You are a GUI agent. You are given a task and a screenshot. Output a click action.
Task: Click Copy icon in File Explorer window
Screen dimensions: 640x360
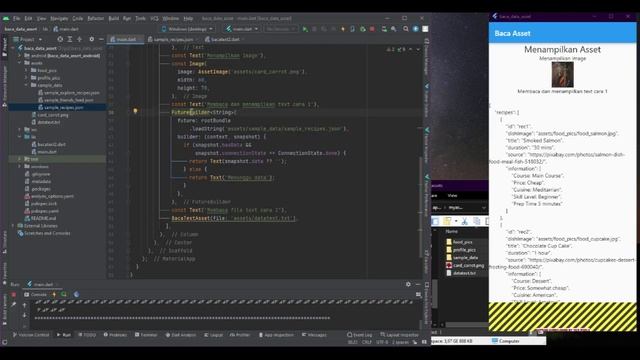click(477, 221)
